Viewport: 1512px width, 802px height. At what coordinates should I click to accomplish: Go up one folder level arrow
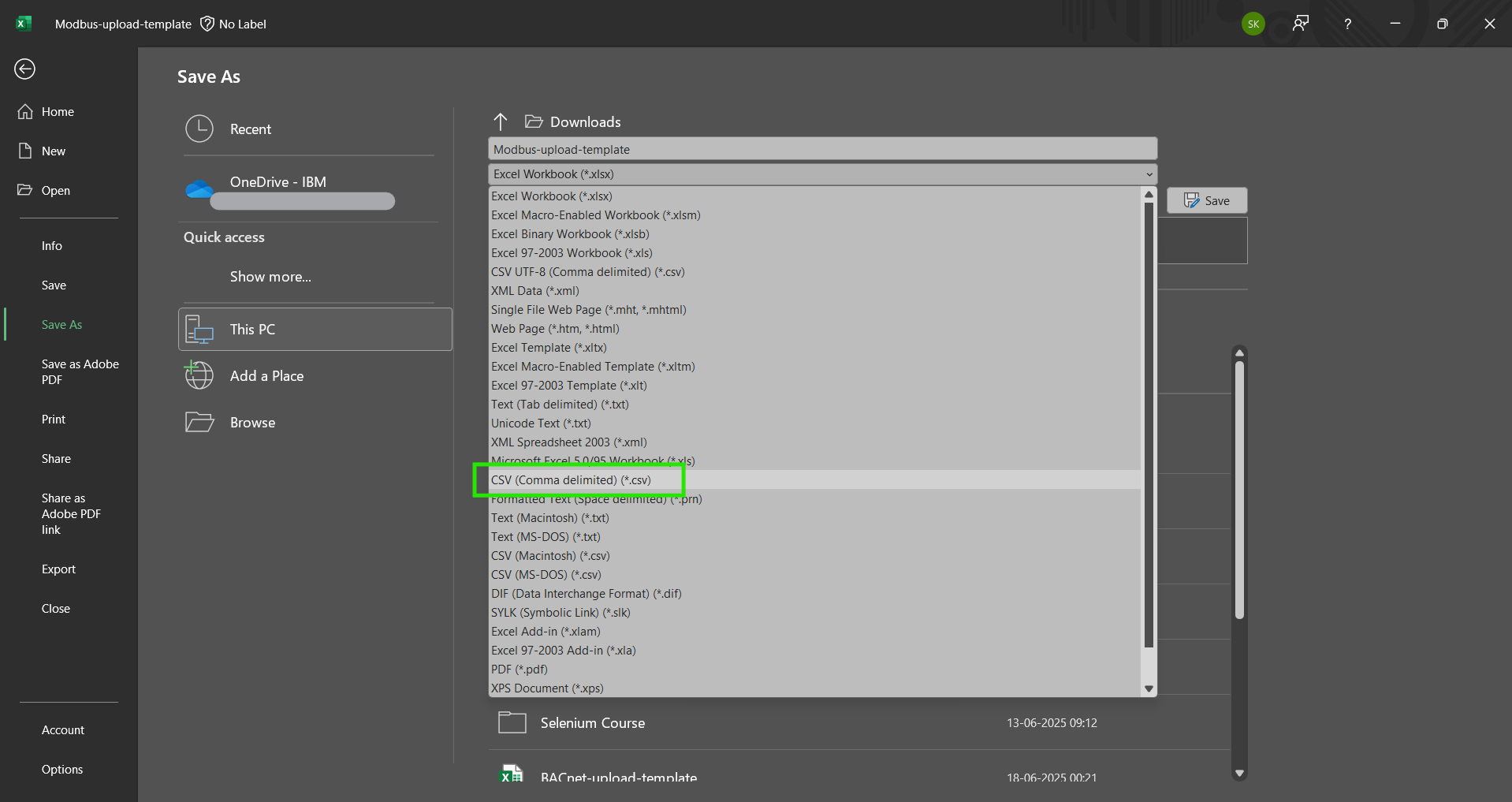pyautogui.click(x=501, y=121)
